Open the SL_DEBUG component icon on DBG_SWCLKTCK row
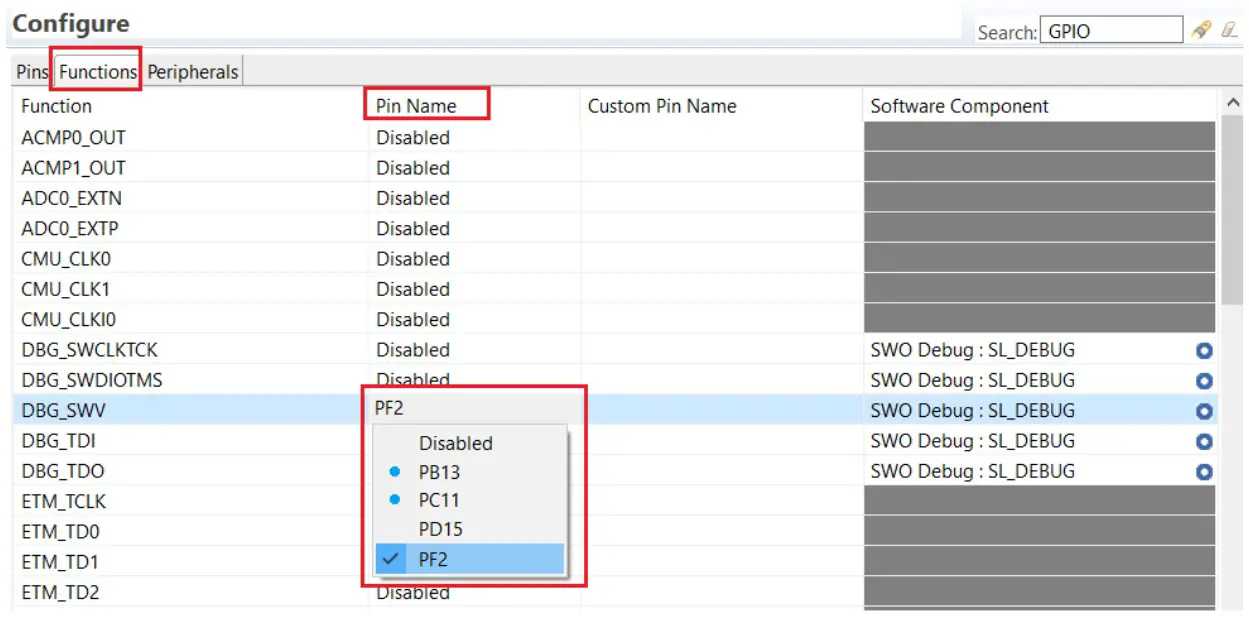Image resolution: width=1249 pixels, height=620 pixels. point(1204,350)
